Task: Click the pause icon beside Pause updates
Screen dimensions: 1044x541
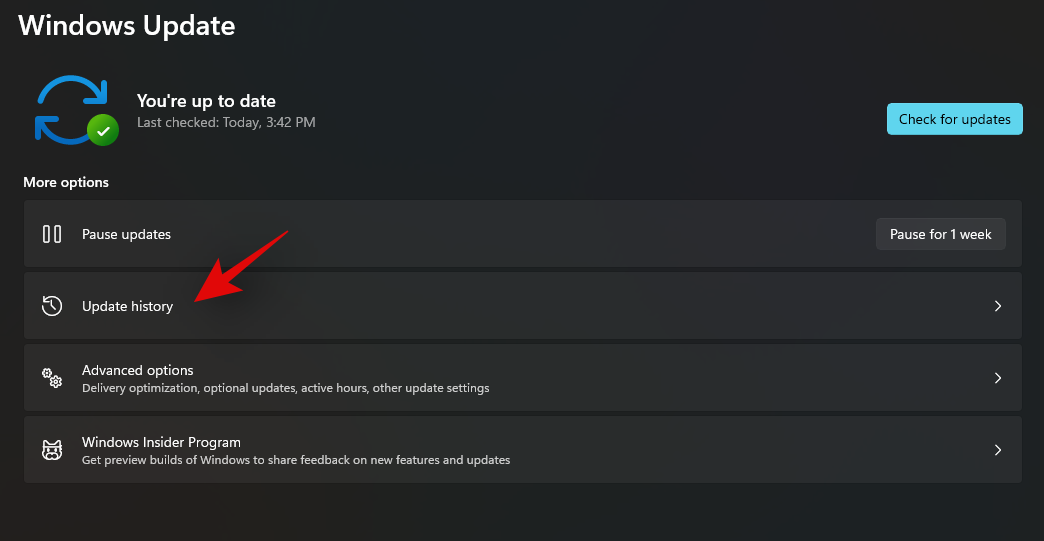Action: click(52, 234)
